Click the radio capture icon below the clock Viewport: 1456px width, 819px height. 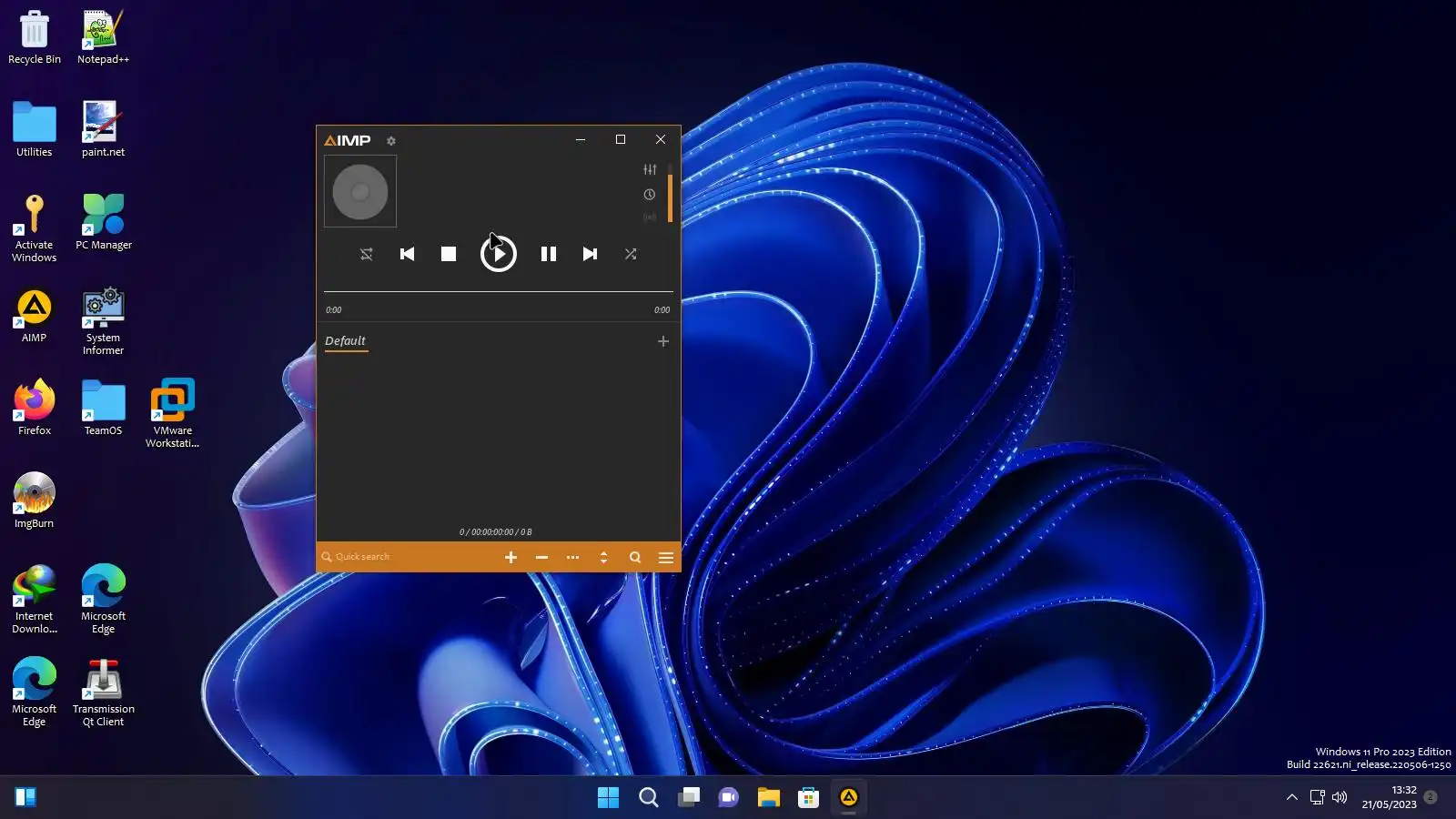point(650,217)
